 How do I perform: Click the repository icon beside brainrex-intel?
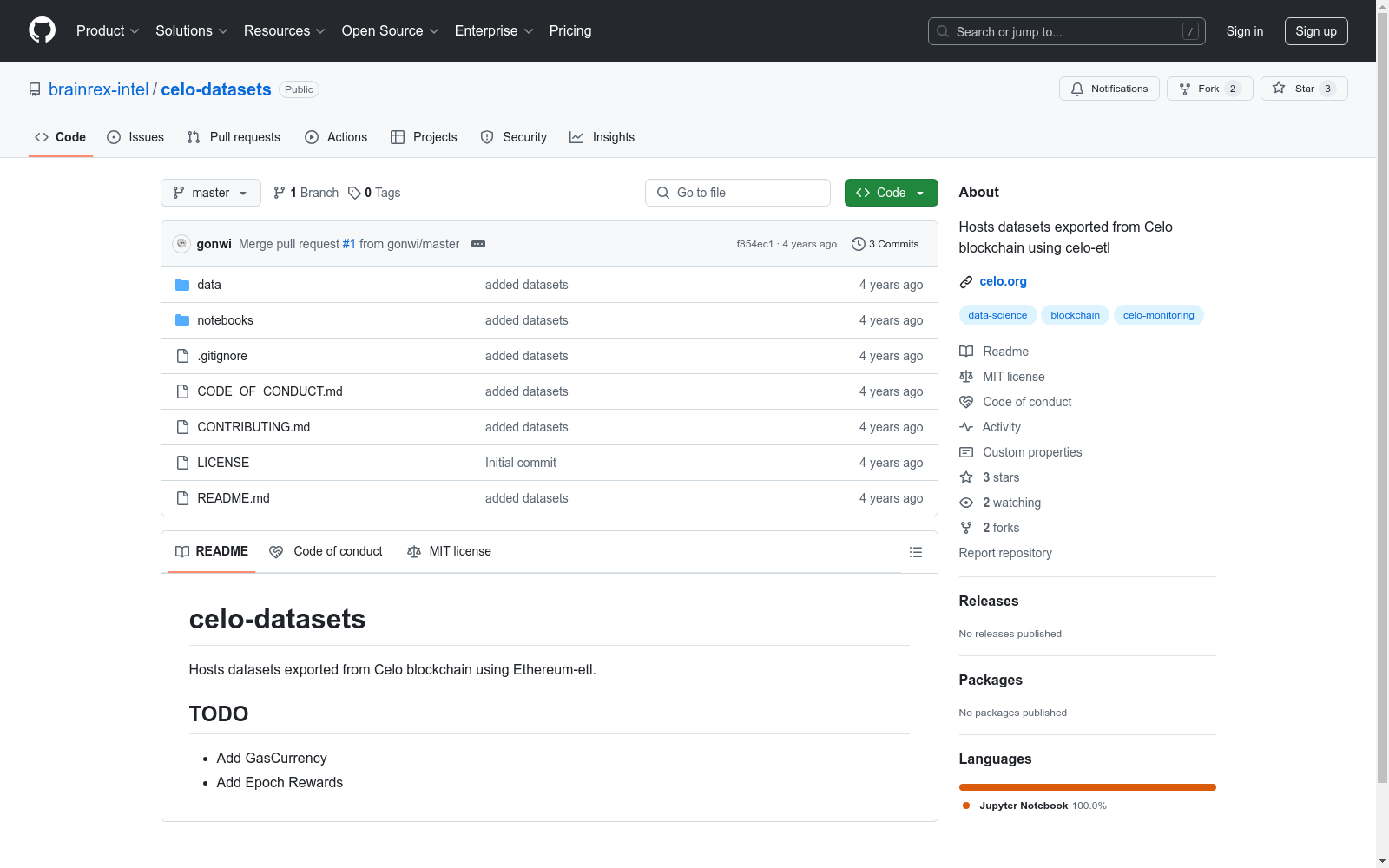tap(35, 89)
